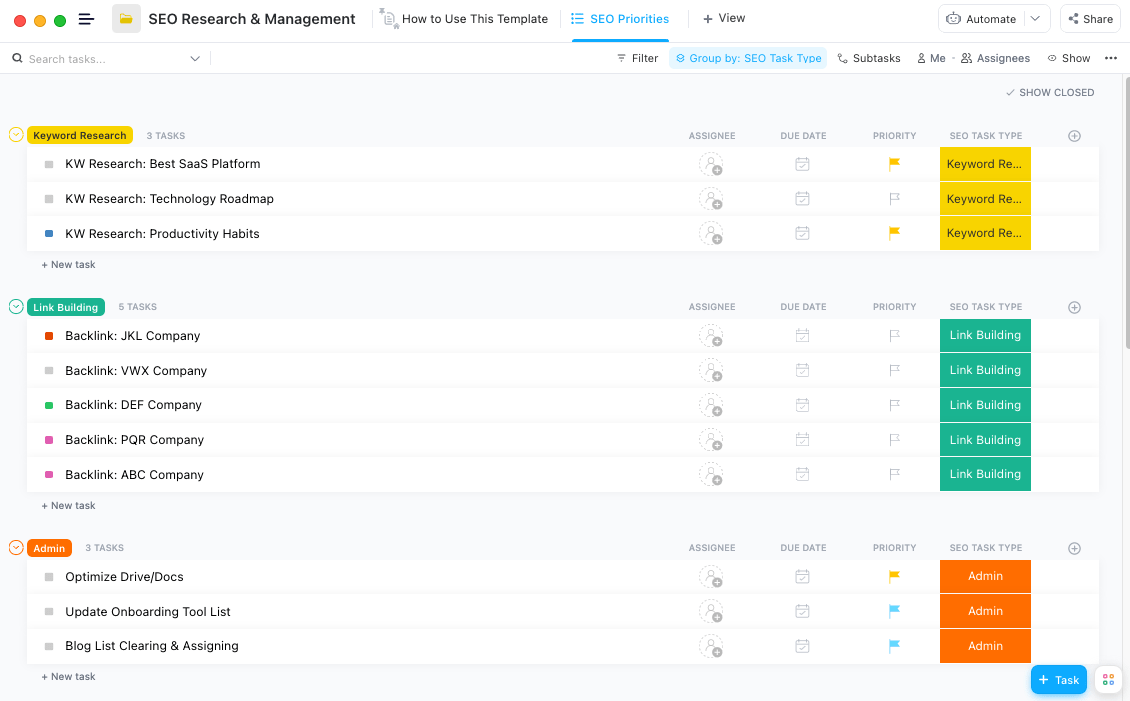Select the SEO Priorities tab
The width and height of the screenshot is (1130, 701).
pos(620,19)
